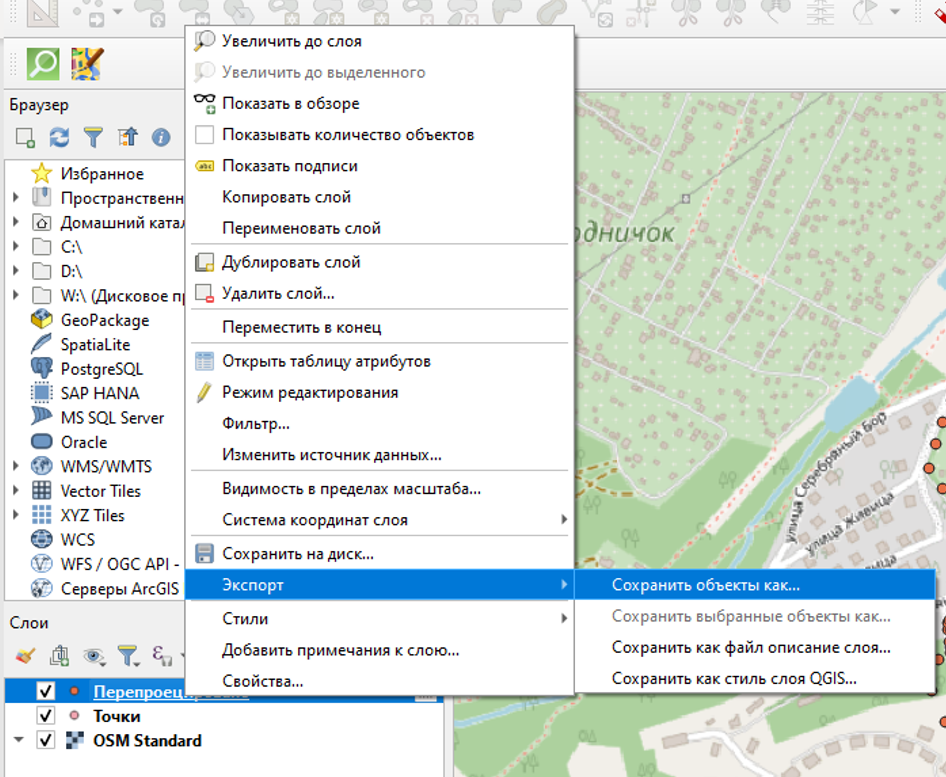Toggle the "Показывать количество объектов" checkbox
Image resolution: width=946 pixels, height=777 pixels.
point(204,135)
